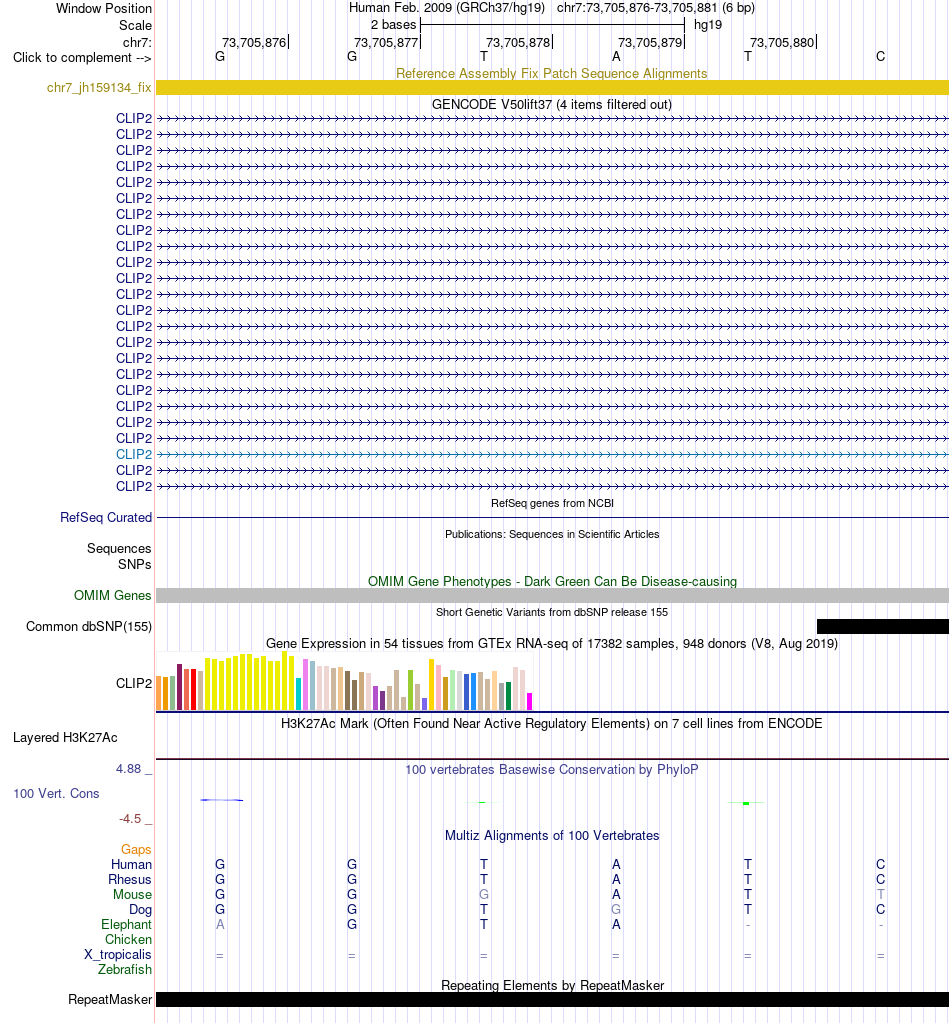Image resolution: width=950 pixels, height=1023 pixels.
Task: Click the gray OMIM gene bar
Action: point(552,595)
